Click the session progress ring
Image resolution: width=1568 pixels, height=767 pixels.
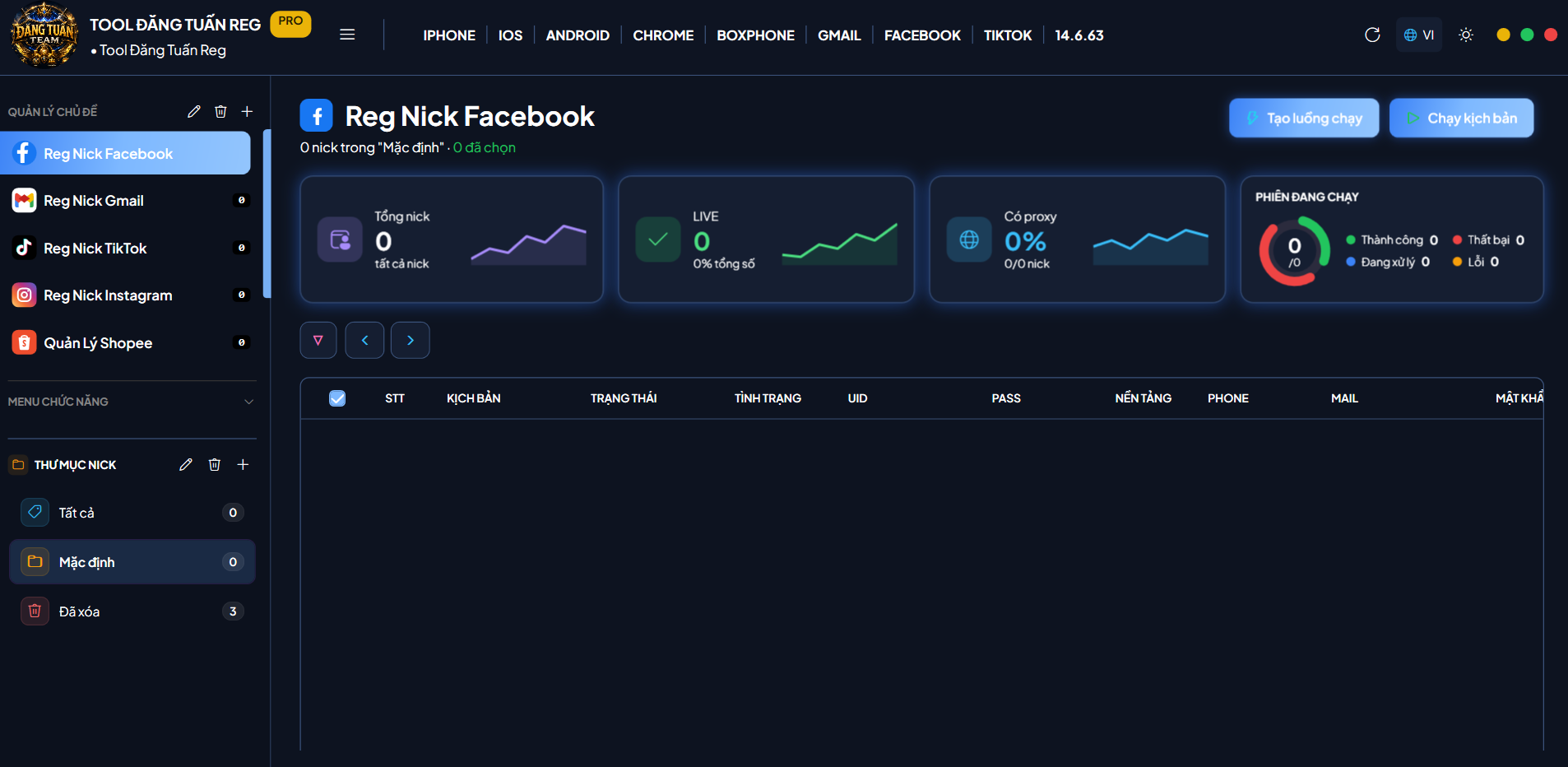click(1294, 251)
